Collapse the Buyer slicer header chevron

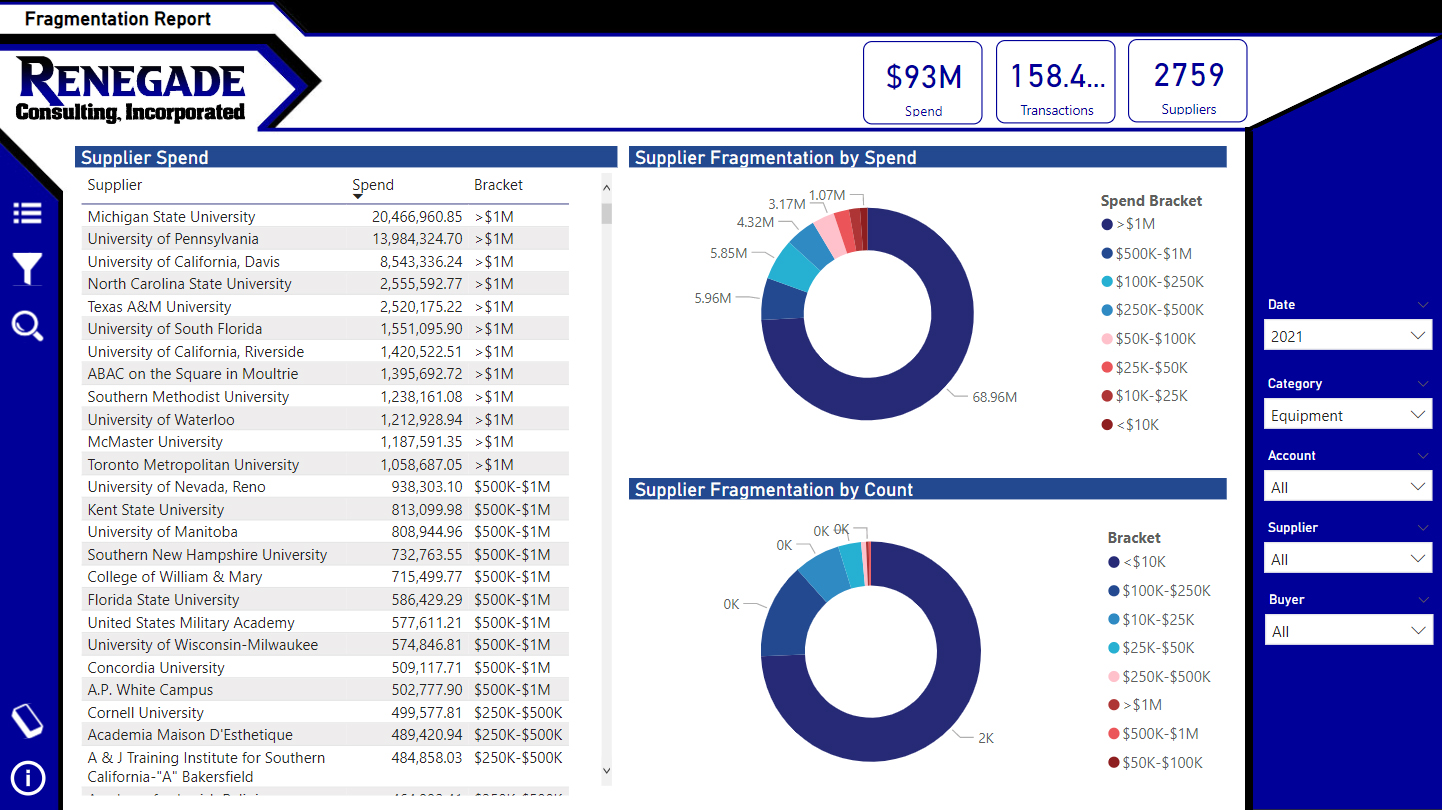pos(1423,599)
